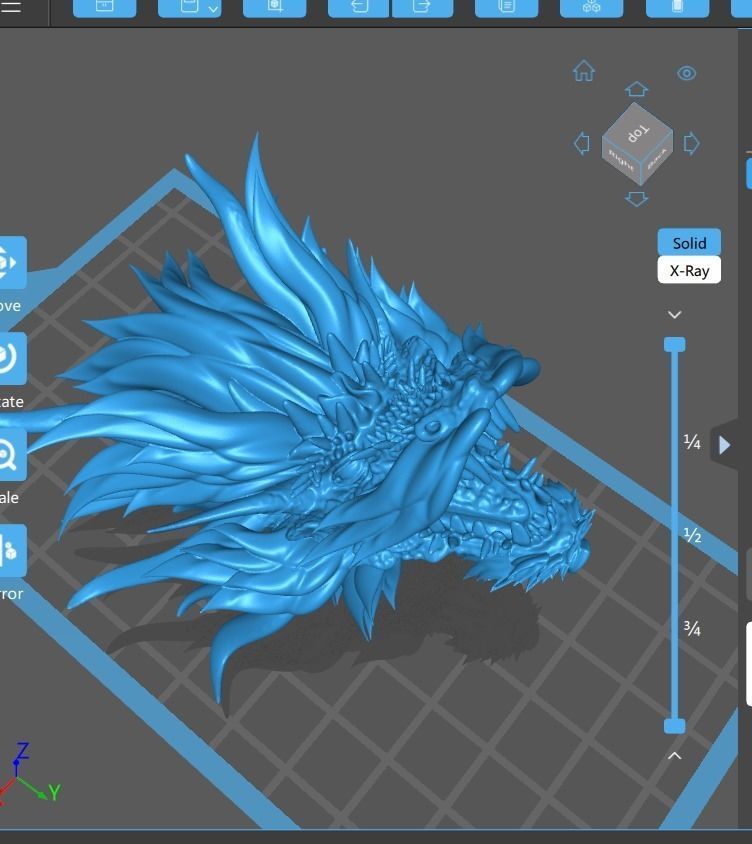This screenshot has width=752, height=844.
Task: Click the Copy model toolbar button
Action: pos(507,7)
